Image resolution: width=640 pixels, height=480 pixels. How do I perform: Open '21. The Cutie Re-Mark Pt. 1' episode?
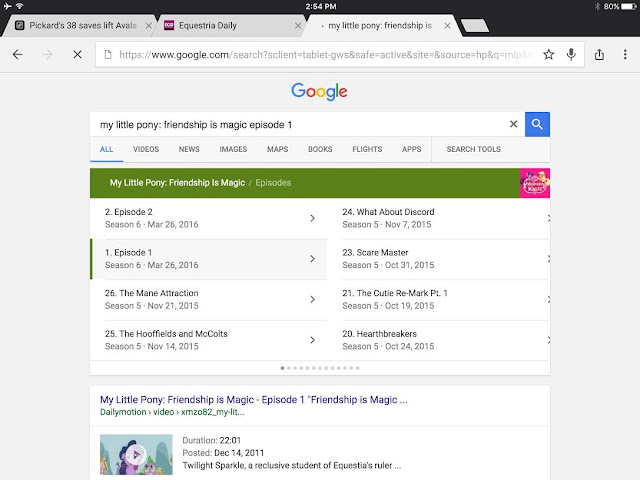445,300
